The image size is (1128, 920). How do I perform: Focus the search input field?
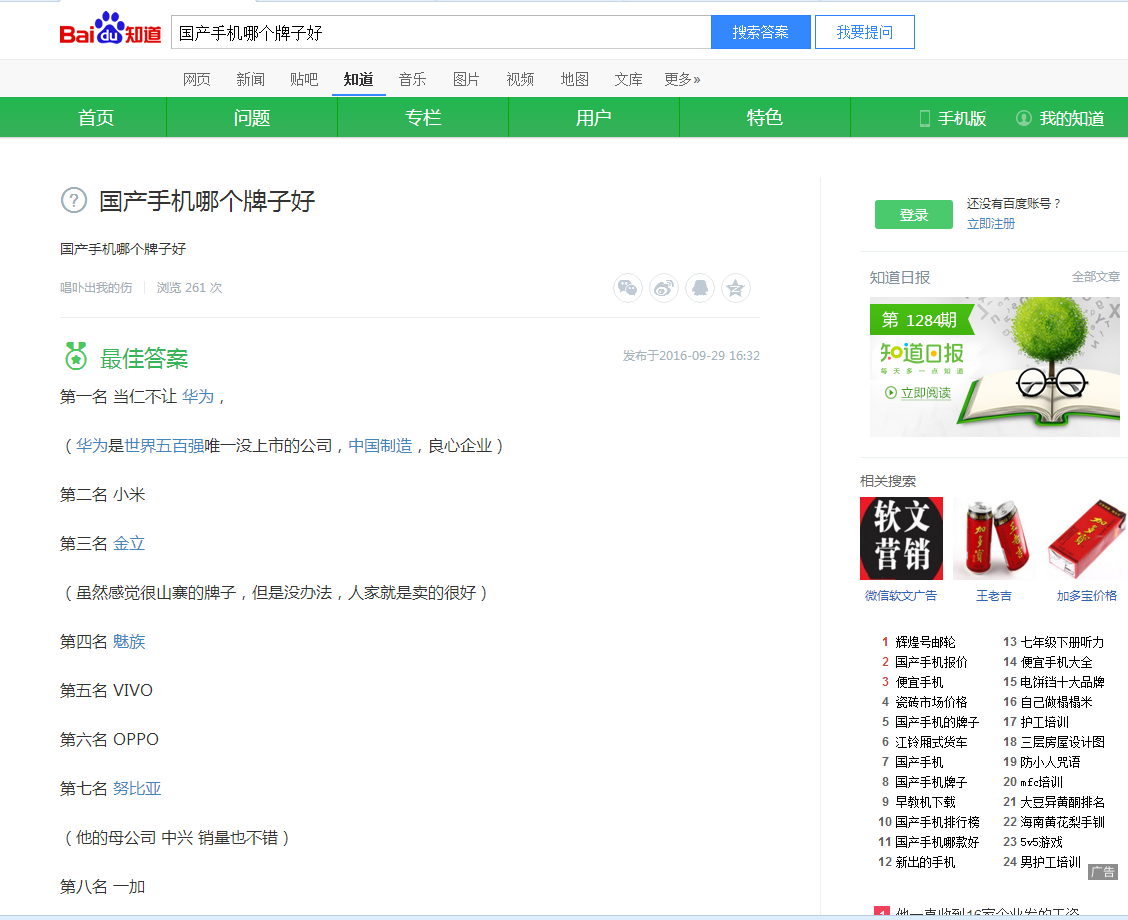[441, 32]
